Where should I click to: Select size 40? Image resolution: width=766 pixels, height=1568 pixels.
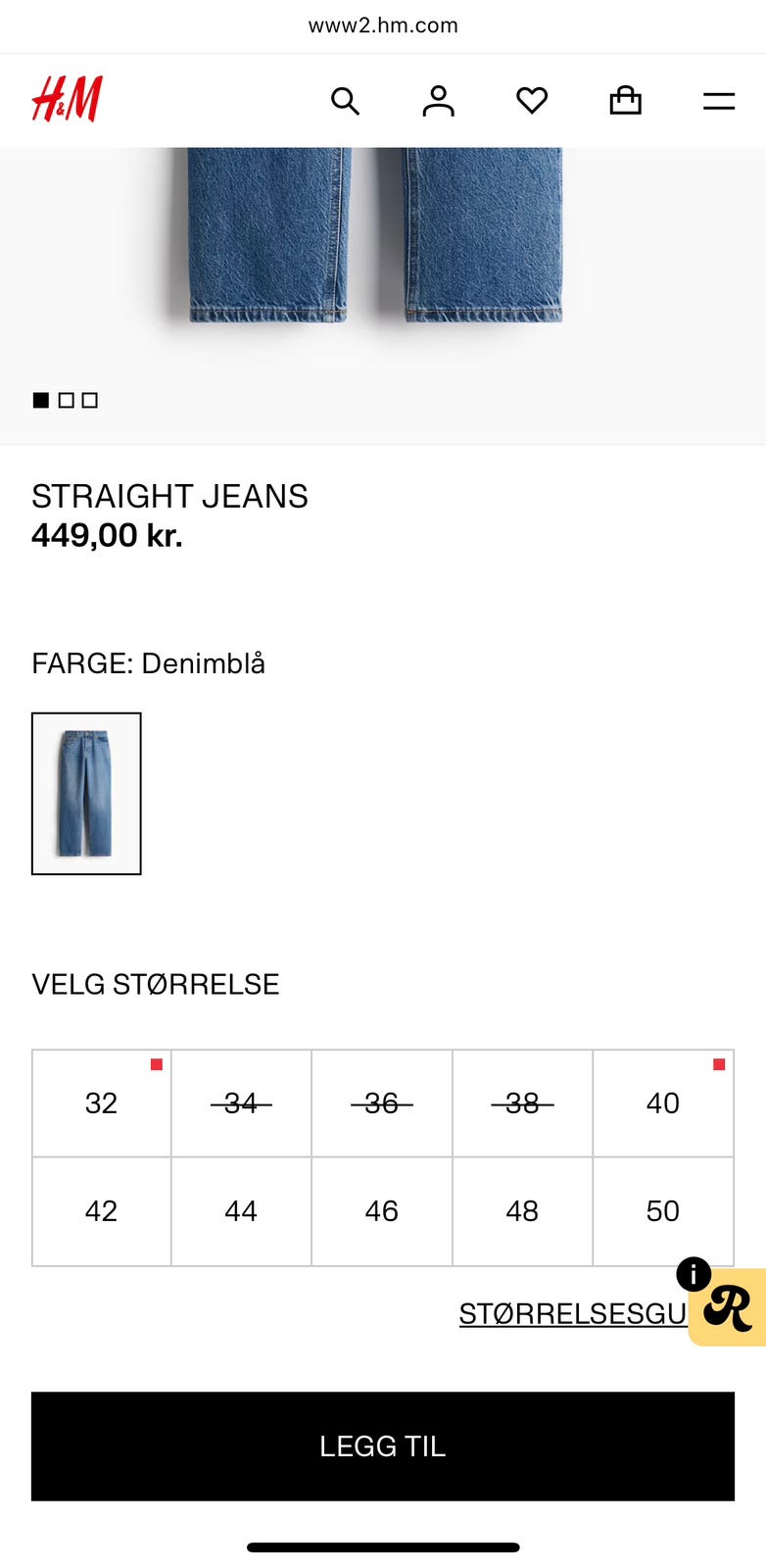(x=663, y=1103)
